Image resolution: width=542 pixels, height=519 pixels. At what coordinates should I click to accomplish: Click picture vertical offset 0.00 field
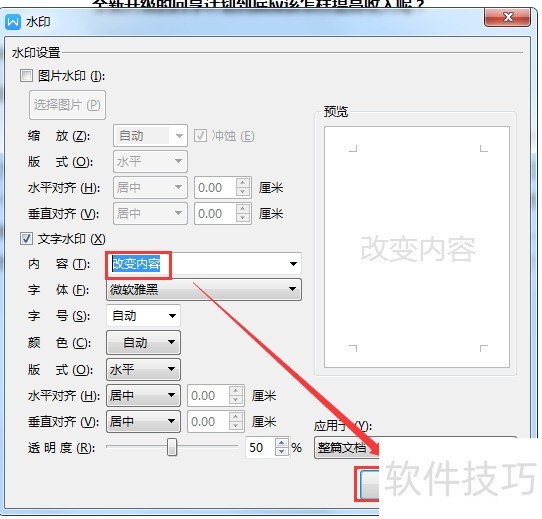215,213
